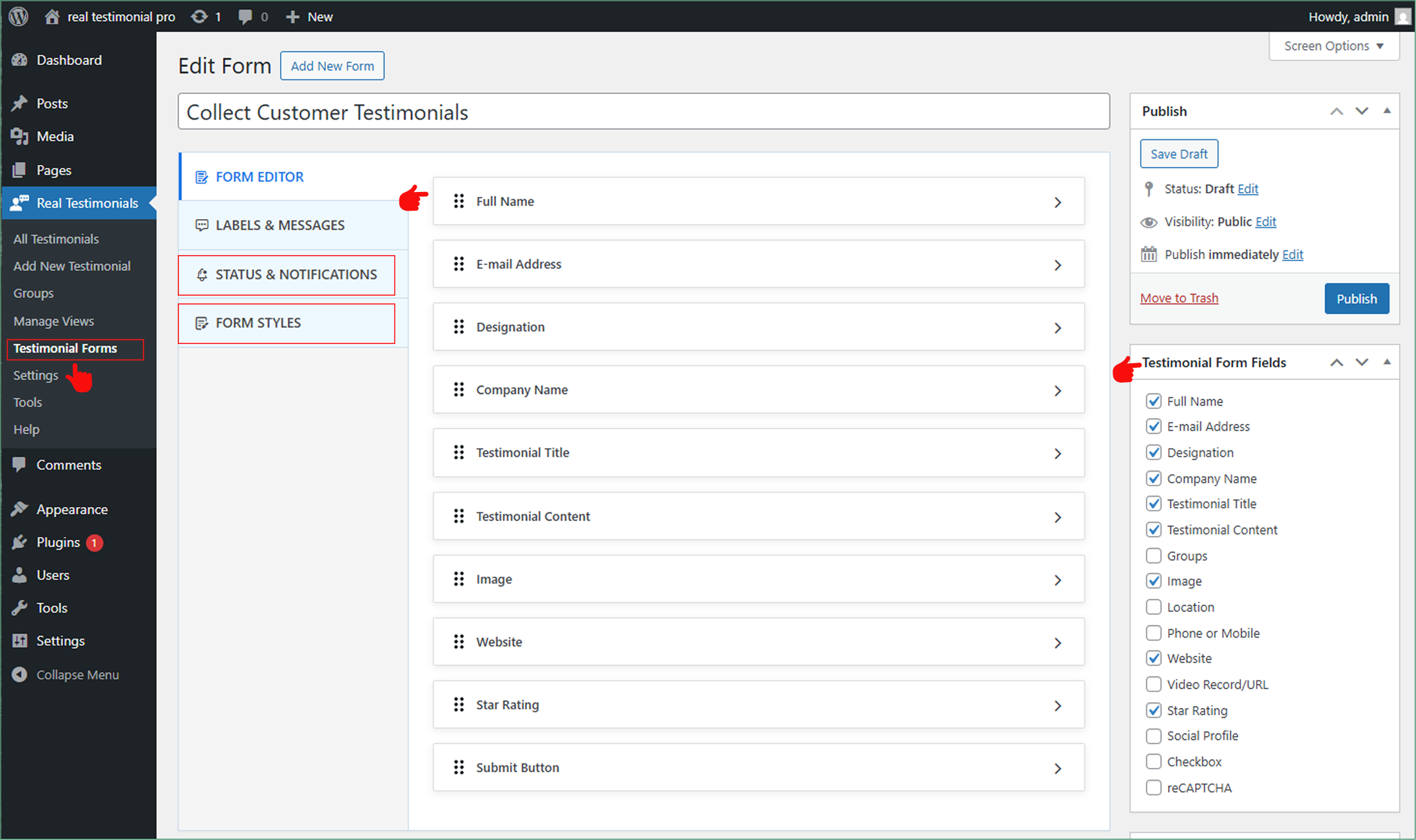1416x840 pixels.
Task: Select Manage Views submenu item
Action: (53, 321)
